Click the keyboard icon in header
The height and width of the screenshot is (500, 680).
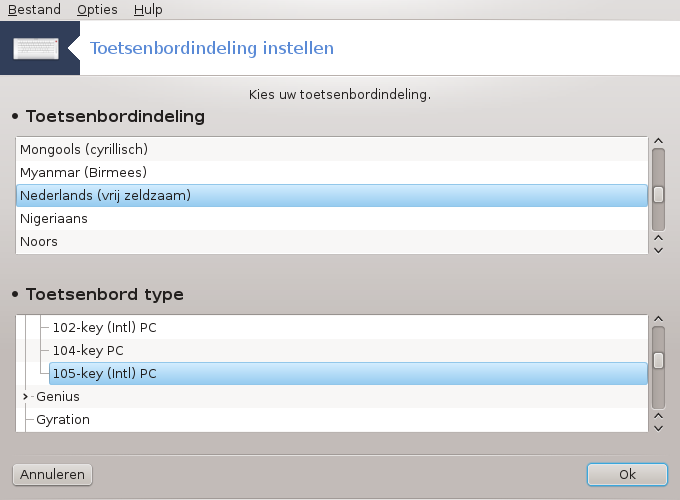point(36,48)
